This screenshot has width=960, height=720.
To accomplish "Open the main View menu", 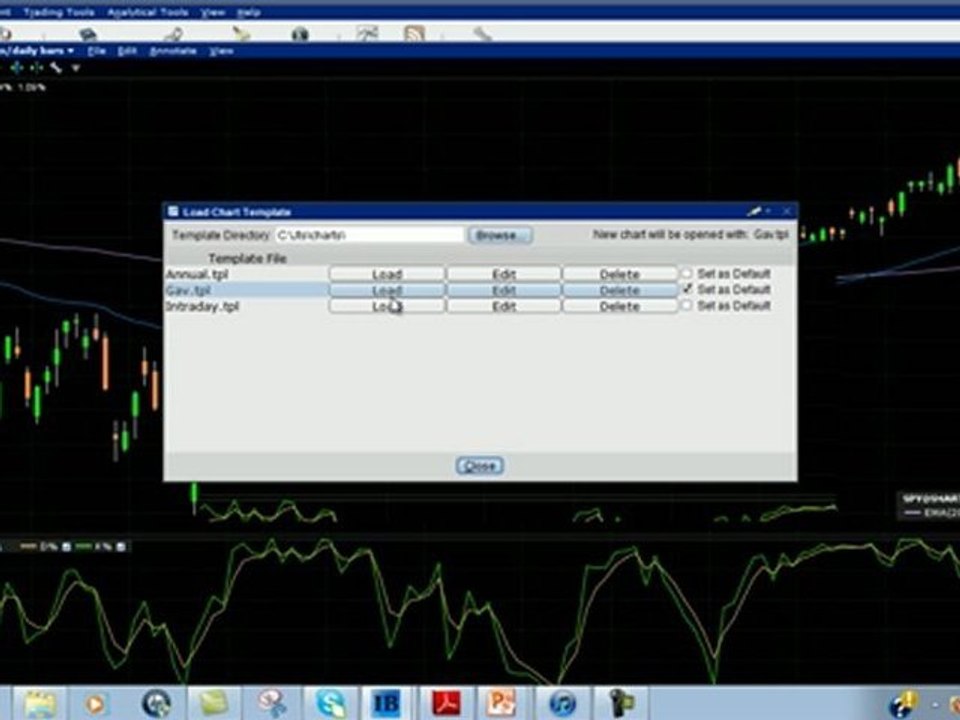I will pos(212,12).
